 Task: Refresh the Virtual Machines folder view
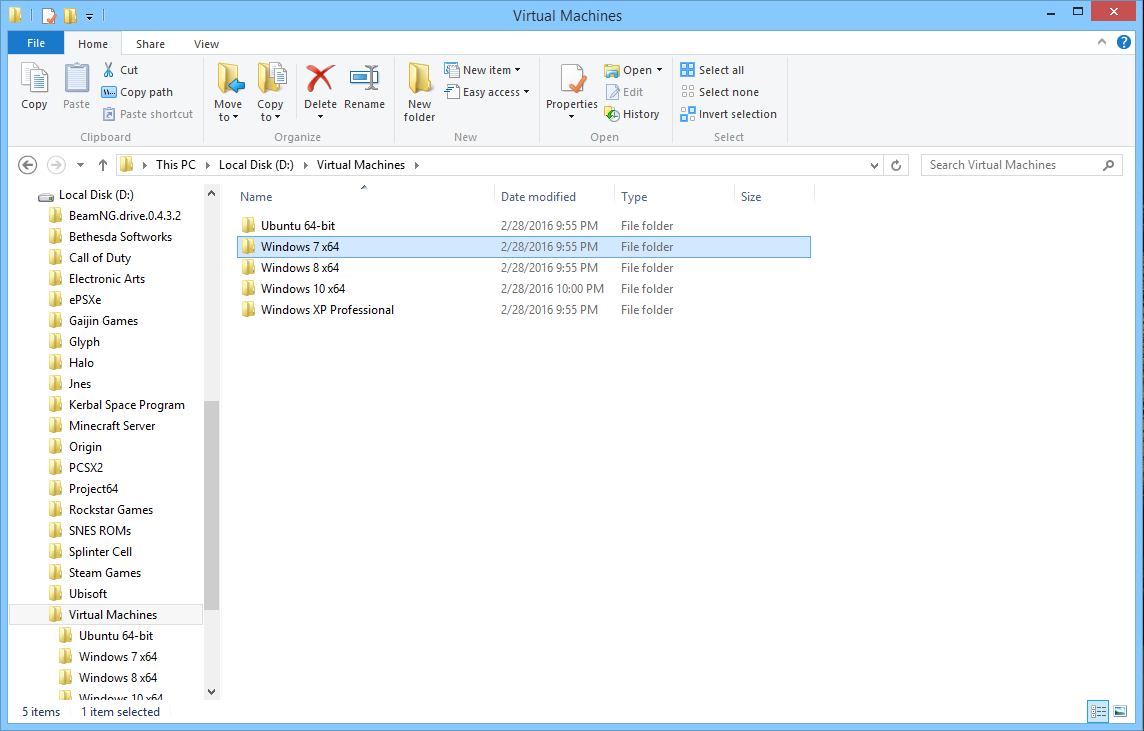coord(896,165)
